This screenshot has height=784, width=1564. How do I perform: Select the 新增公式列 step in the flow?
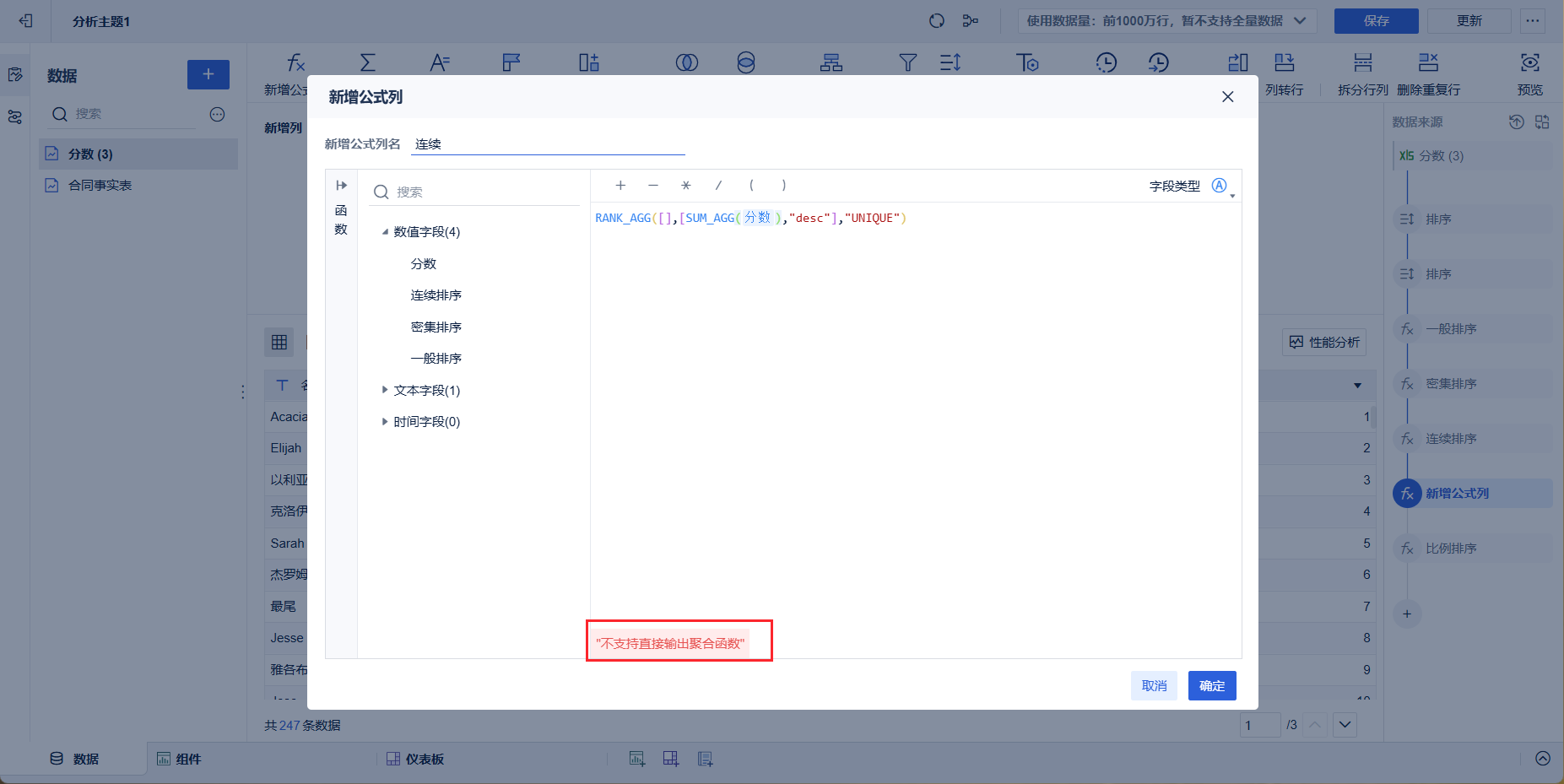click(x=1473, y=494)
